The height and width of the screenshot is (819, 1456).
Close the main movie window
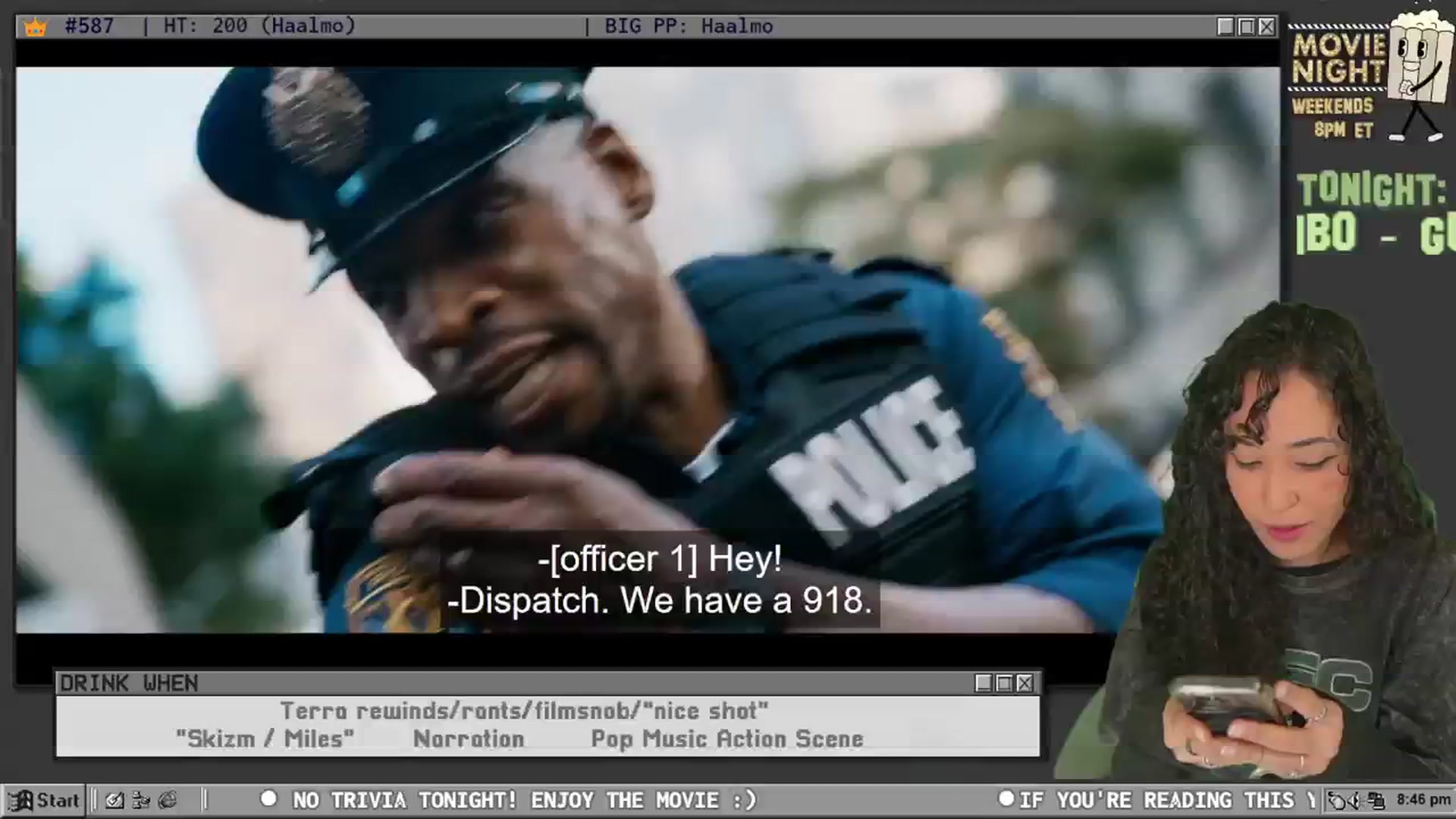1266,27
